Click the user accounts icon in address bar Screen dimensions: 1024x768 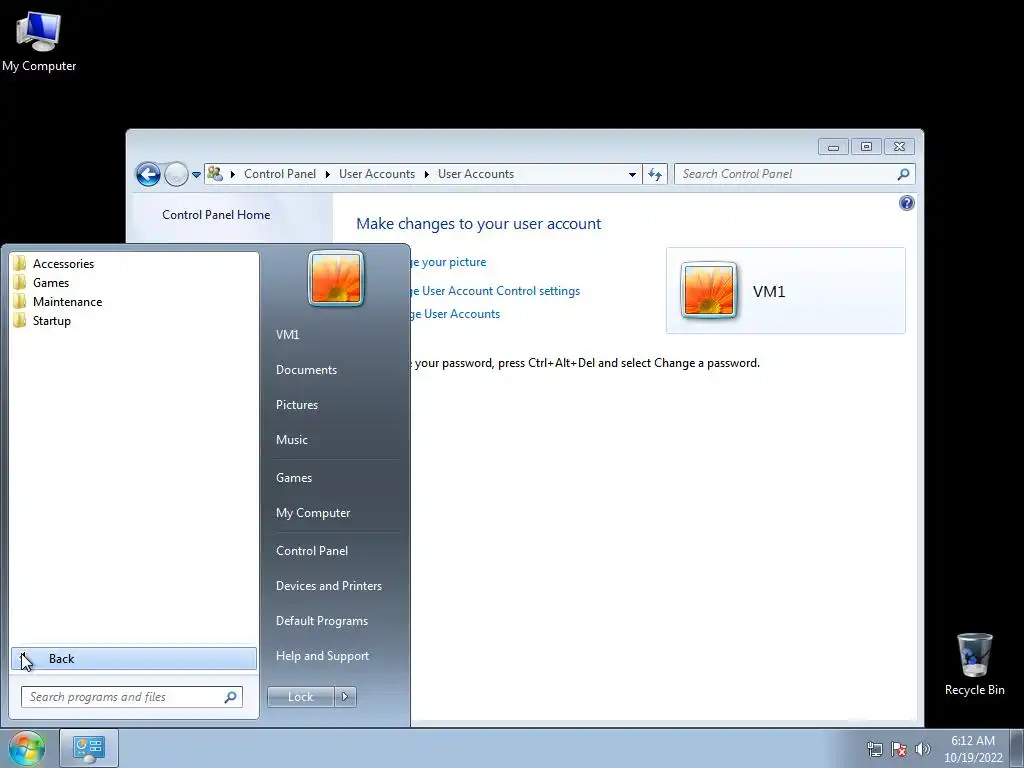click(x=215, y=174)
